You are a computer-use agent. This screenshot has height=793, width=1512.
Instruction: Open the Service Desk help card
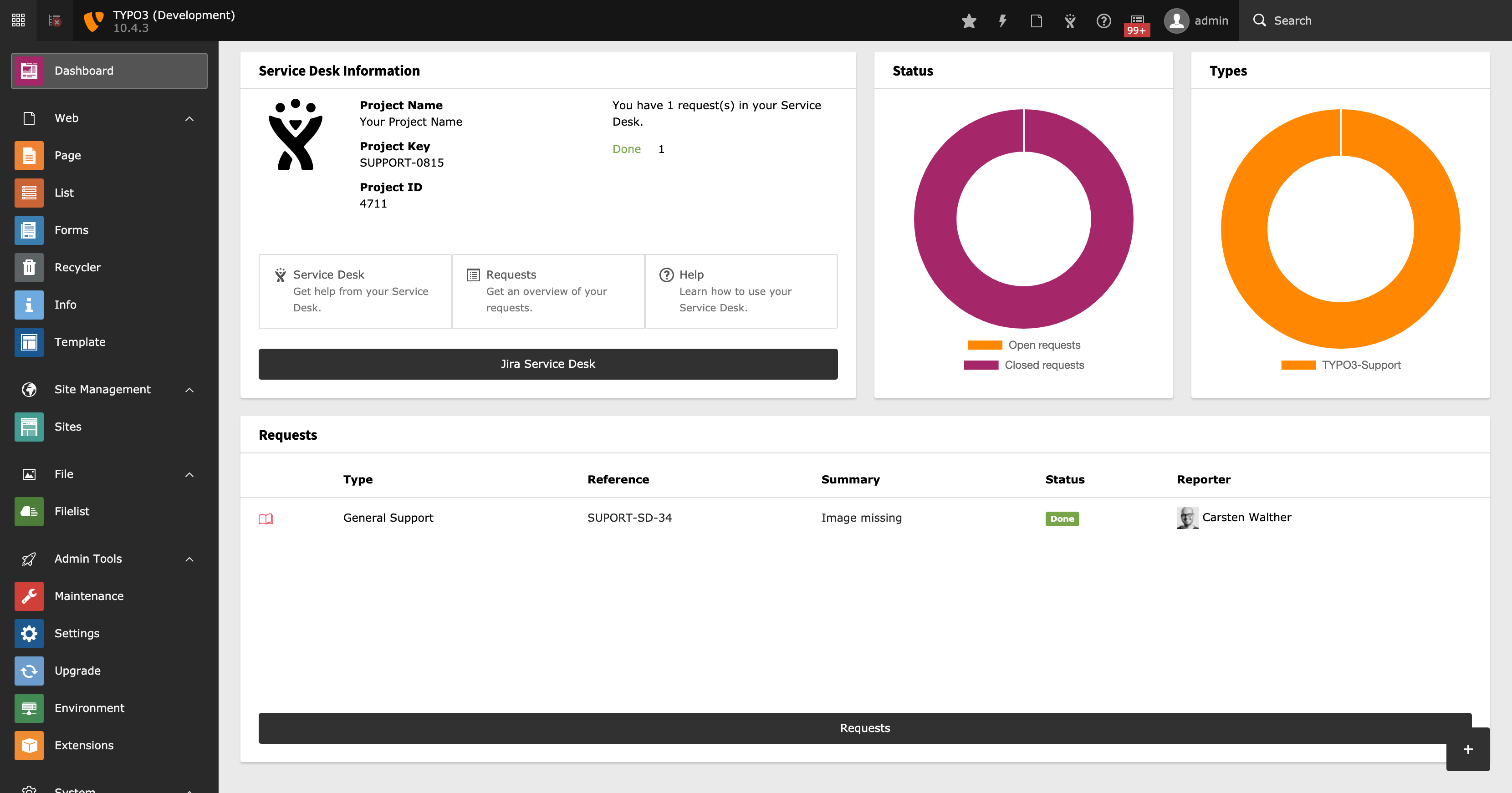355,291
